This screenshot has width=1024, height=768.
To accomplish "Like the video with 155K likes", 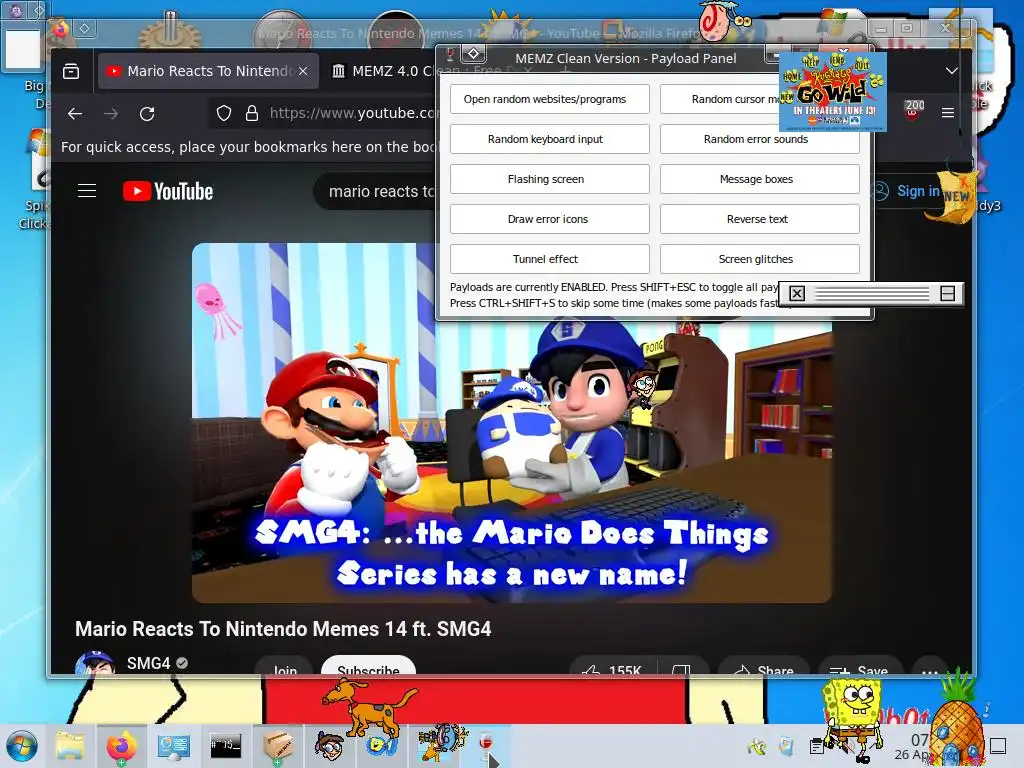I will (x=611, y=670).
